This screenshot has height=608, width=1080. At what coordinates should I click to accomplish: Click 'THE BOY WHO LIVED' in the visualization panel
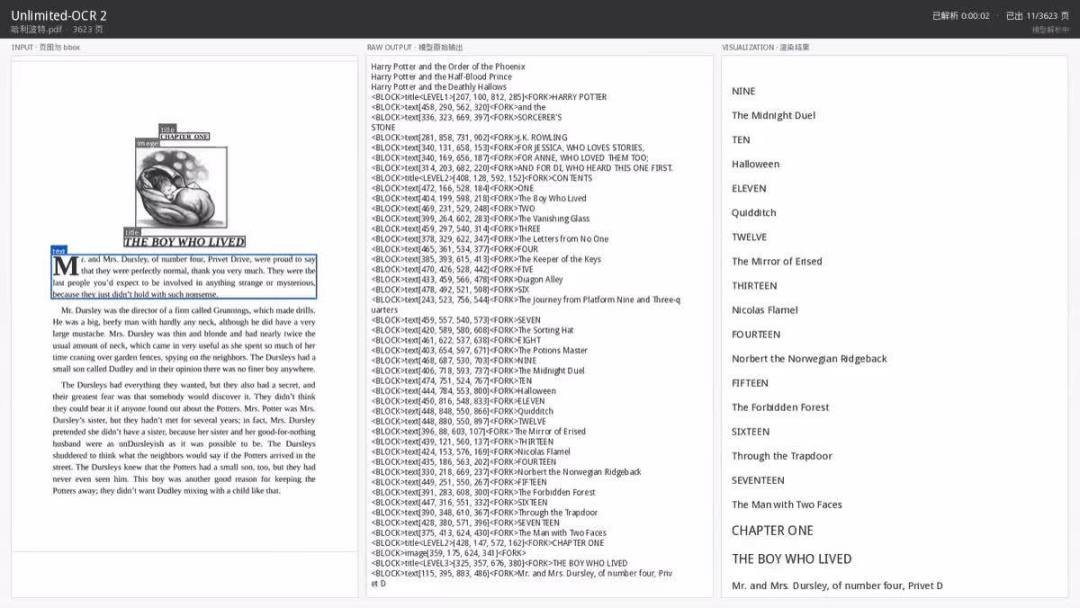791,559
